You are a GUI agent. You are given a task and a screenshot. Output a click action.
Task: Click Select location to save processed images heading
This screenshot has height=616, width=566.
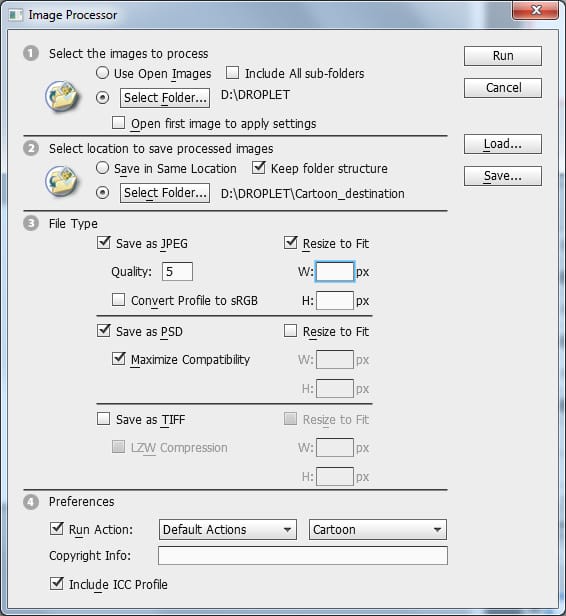tap(161, 149)
